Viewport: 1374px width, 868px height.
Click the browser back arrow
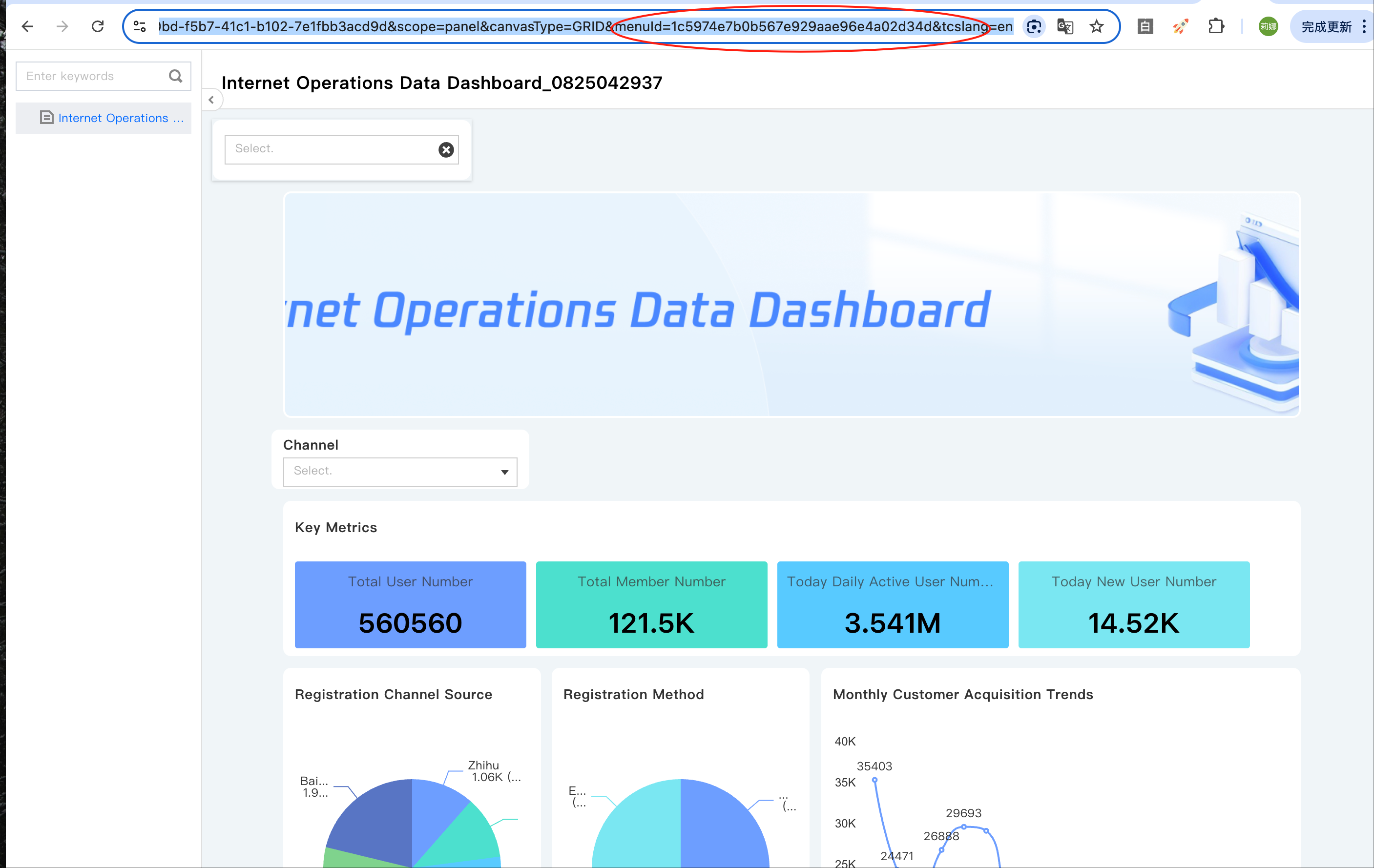pyautogui.click(x=27, y=26)
